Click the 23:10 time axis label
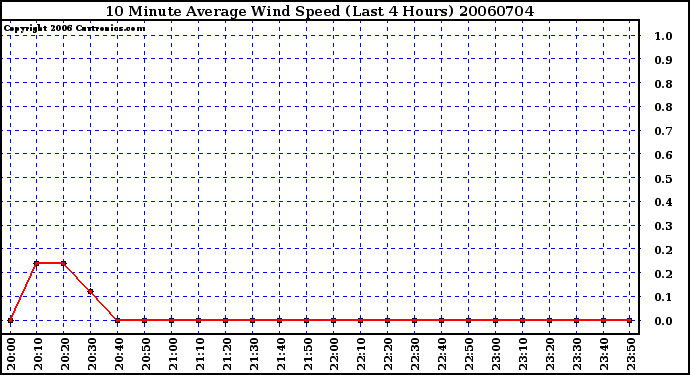690x375 pixels. pos(523,354)
